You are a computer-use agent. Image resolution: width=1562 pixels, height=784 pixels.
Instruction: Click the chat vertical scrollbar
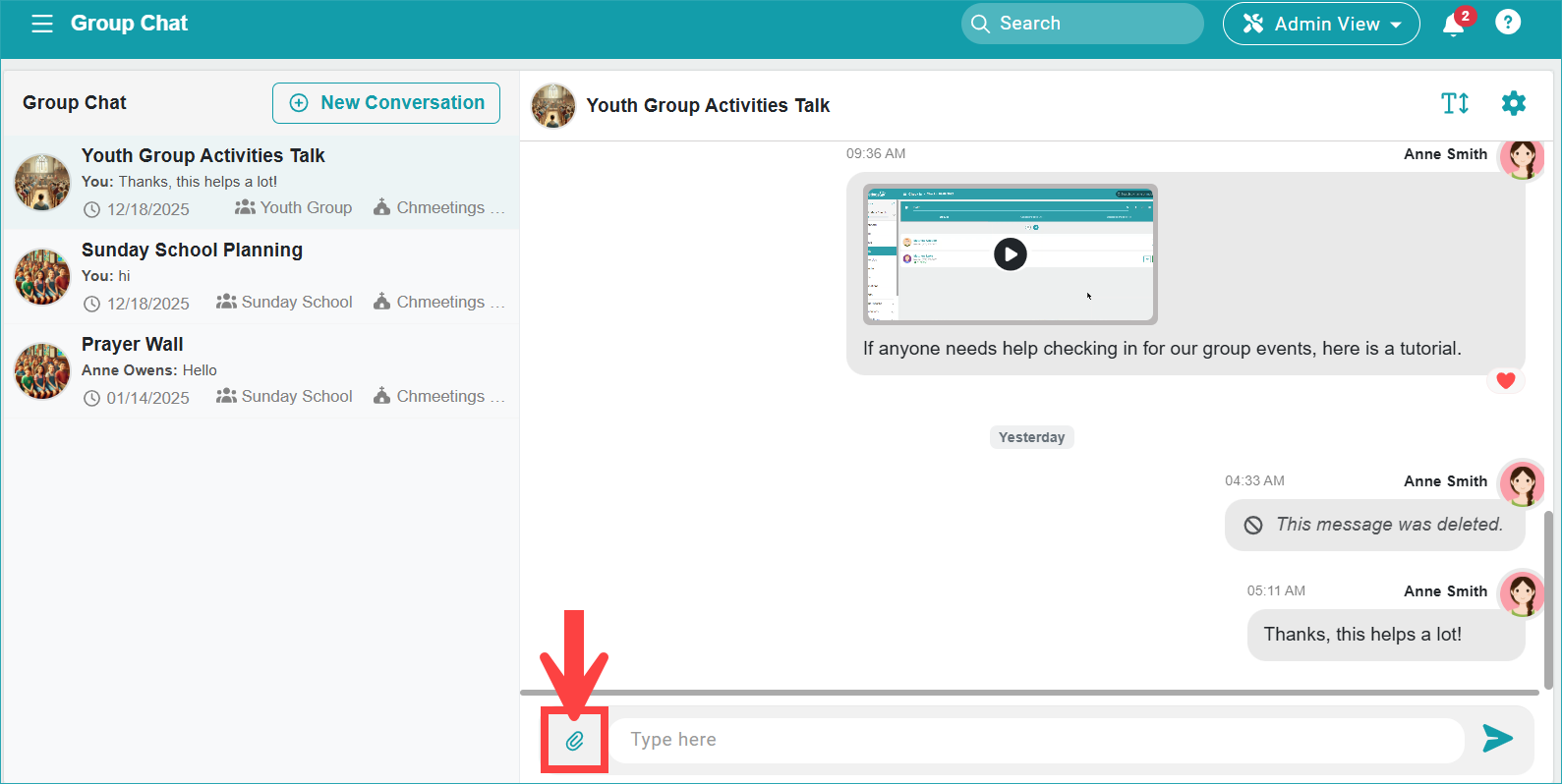tap(1547, 599)
